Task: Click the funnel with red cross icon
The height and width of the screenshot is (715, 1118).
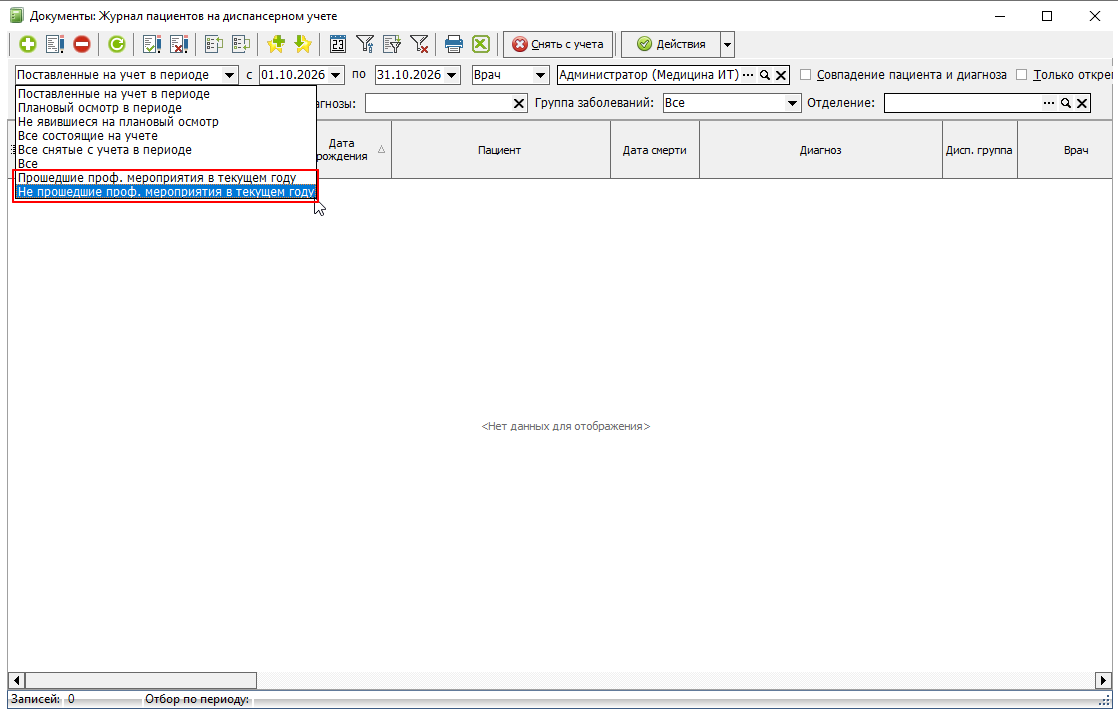Action: click(419, 44)
